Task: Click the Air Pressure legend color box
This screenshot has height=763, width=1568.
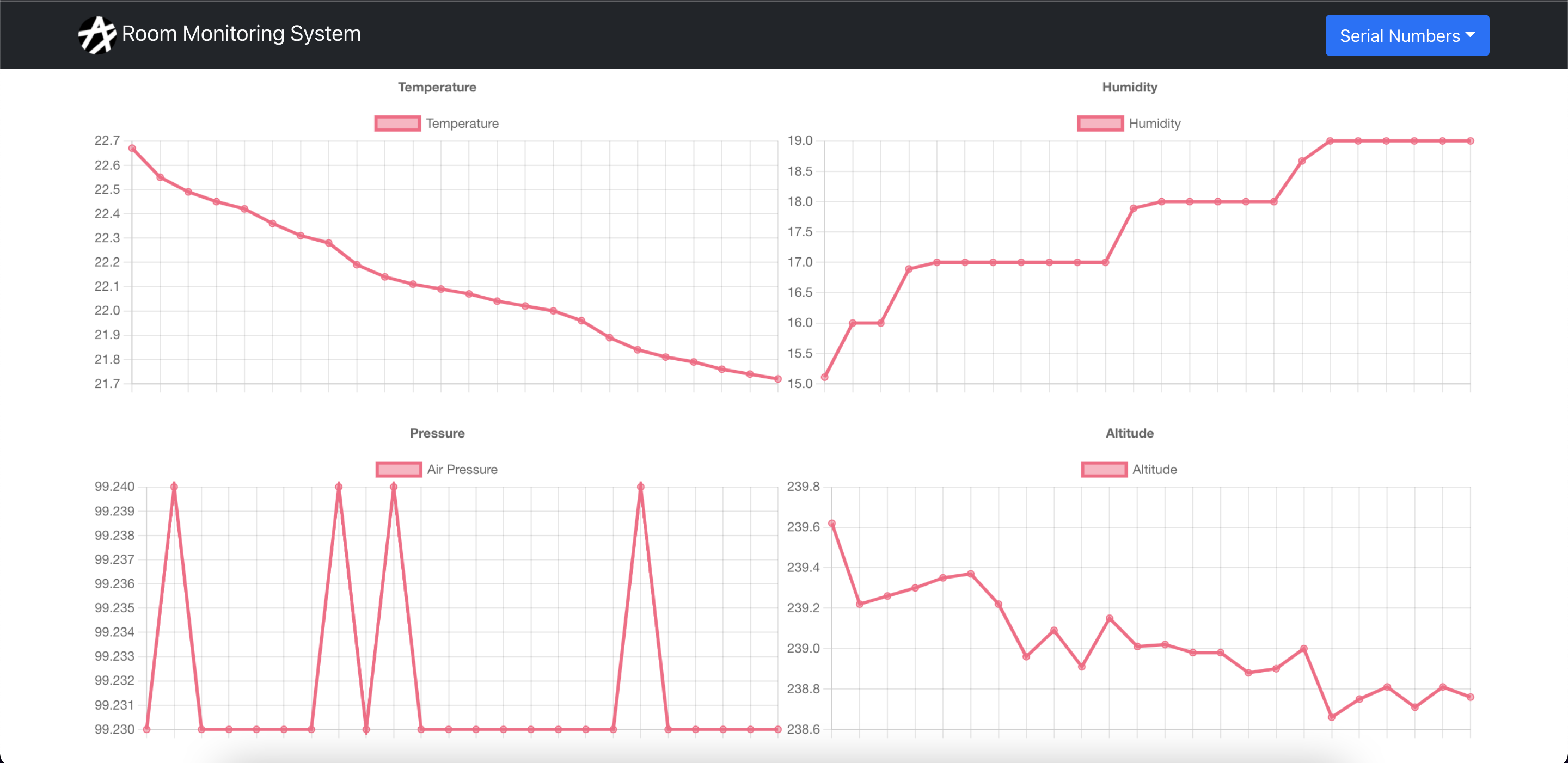Action: [399, 470]
